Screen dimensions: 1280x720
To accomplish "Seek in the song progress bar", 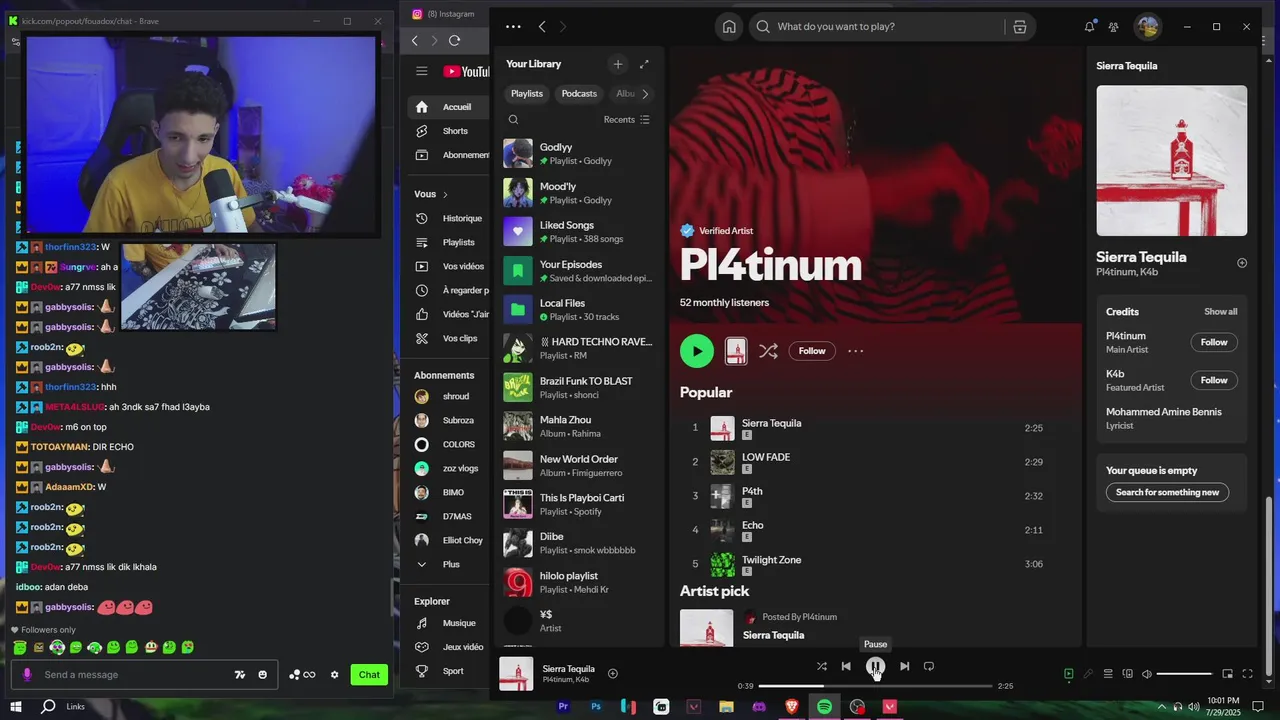I will tap(875, 686).
